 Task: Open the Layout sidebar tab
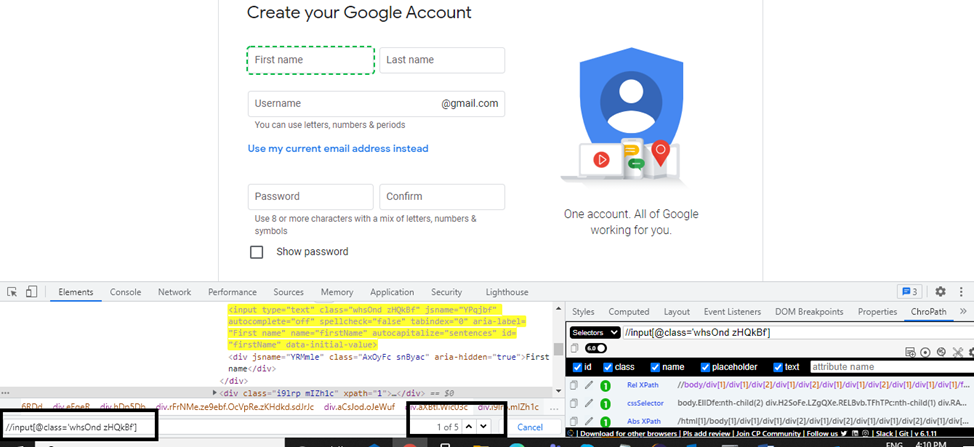[676, 312]
